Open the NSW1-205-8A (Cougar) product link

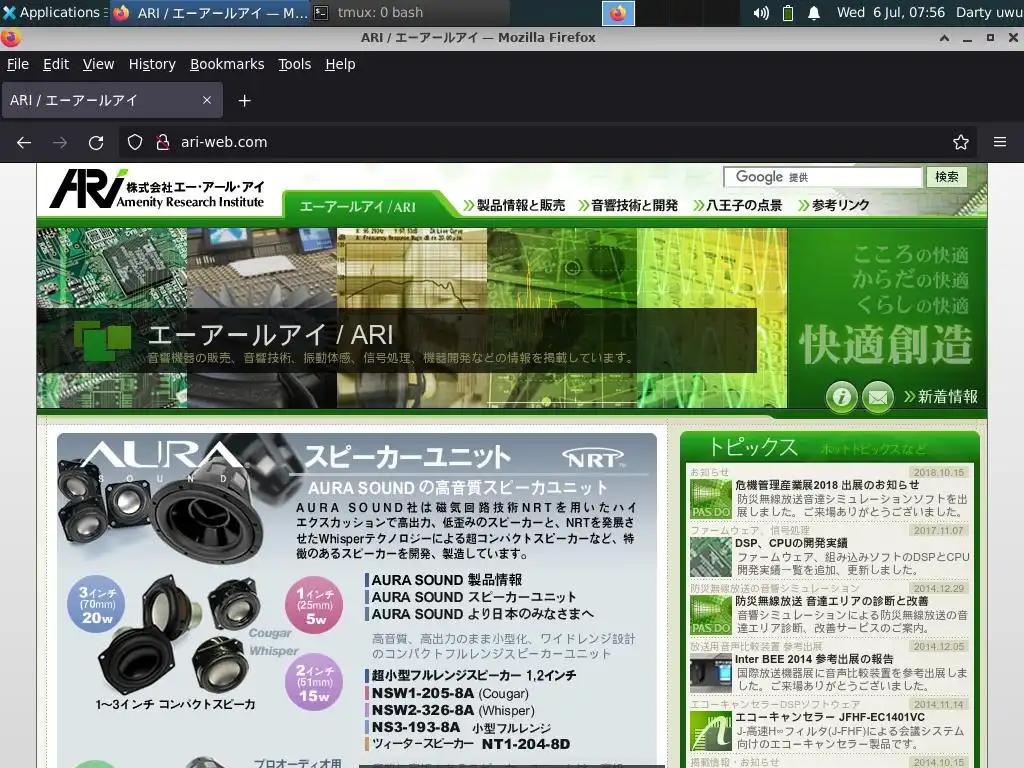(450, 694)
